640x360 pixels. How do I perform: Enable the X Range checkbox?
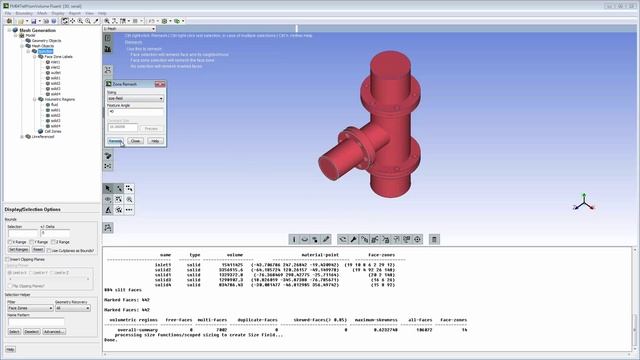pyautogui.click(x=10, y=242)
